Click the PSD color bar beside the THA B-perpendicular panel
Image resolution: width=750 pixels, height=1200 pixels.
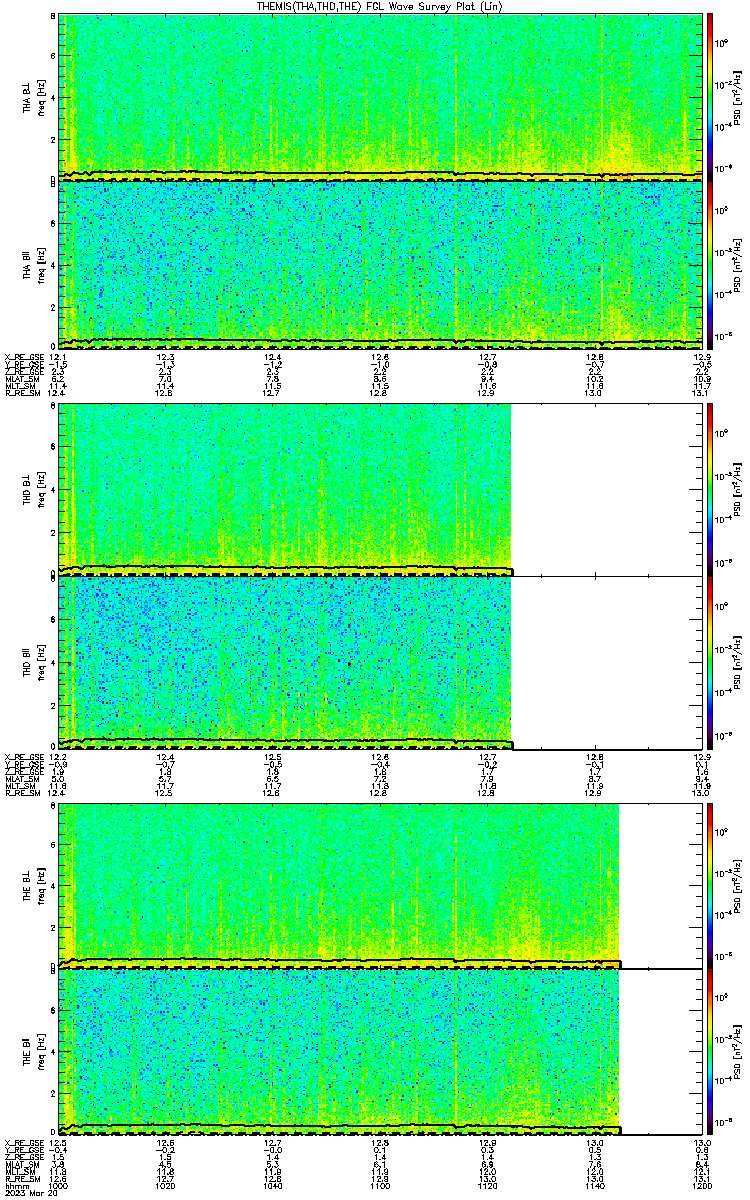pos(710,97)
